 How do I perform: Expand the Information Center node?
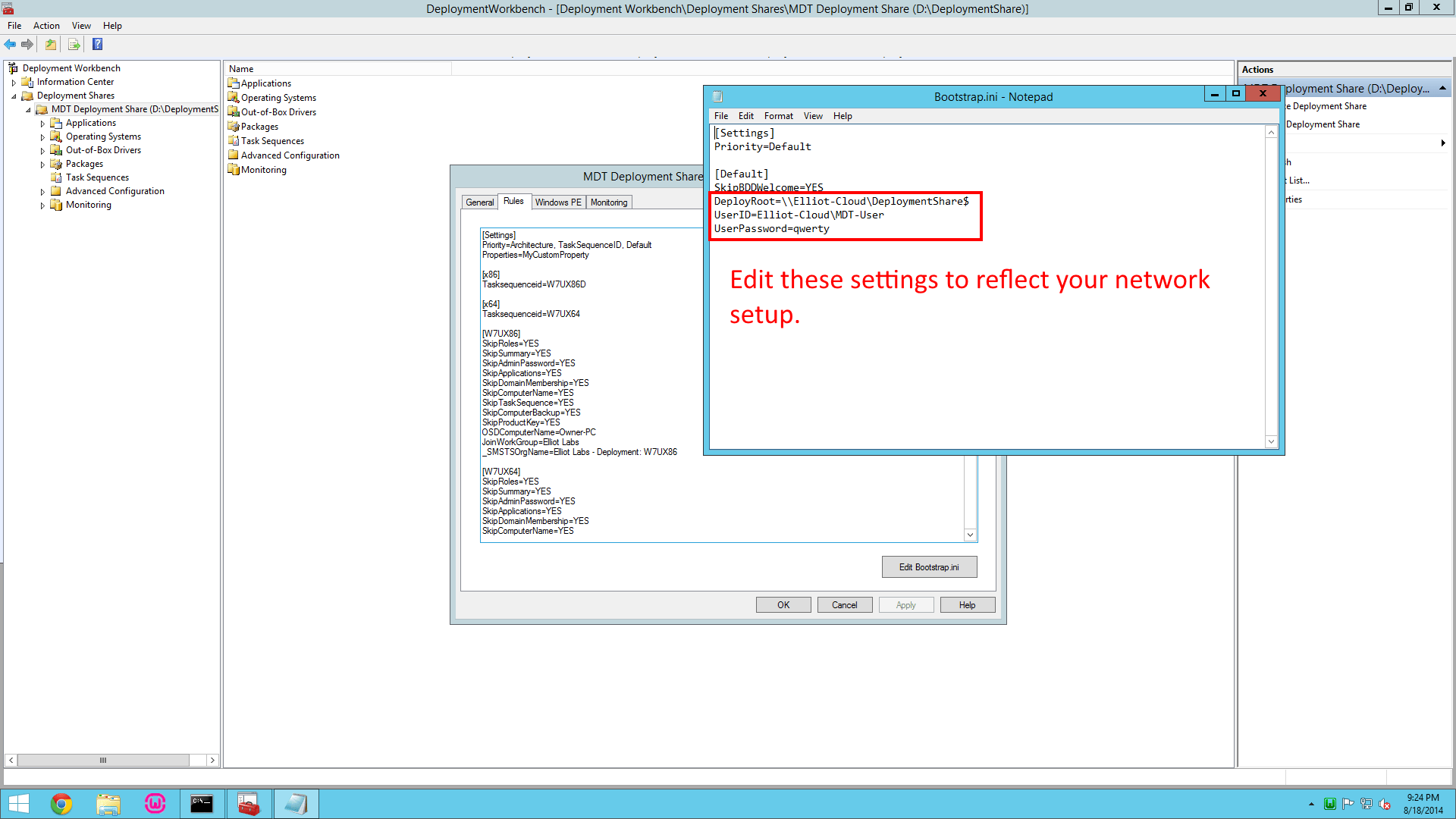pos(14,82)
